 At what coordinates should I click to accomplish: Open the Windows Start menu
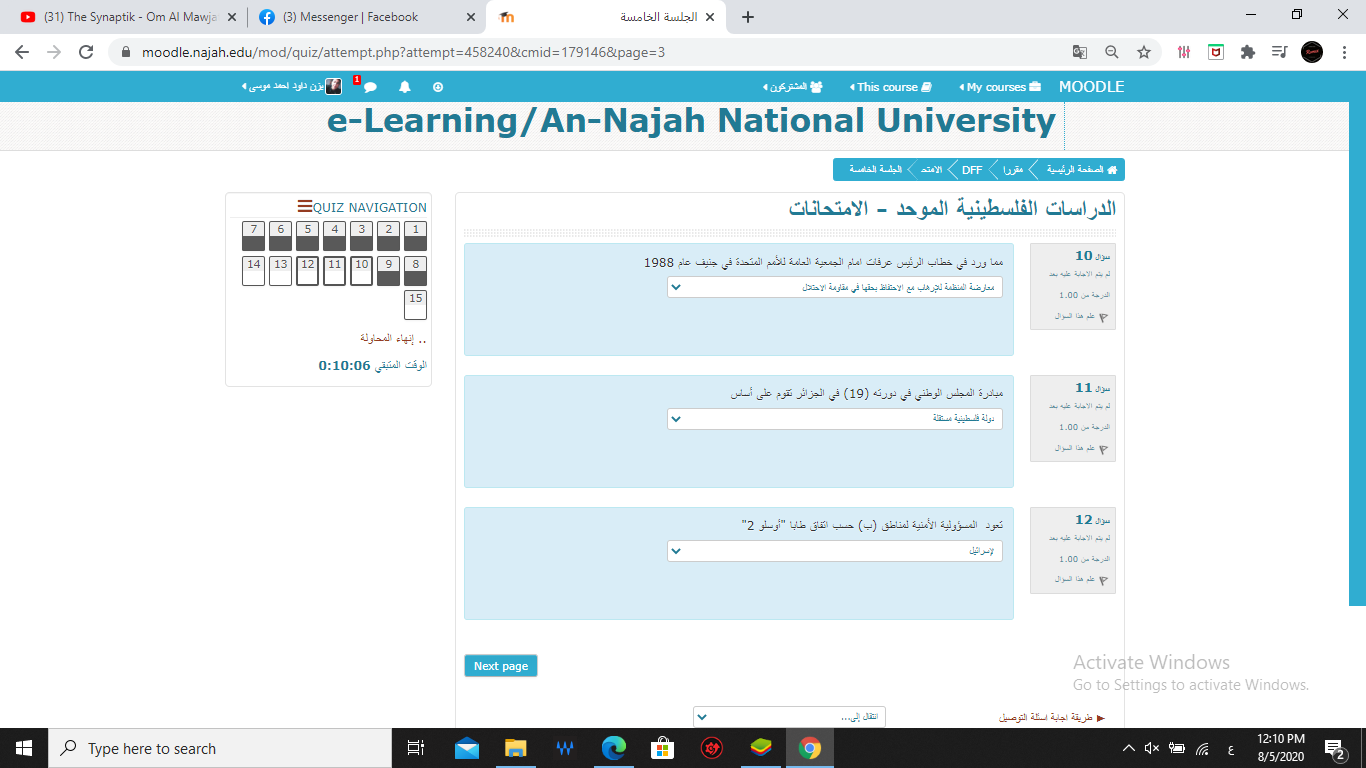[24, 748]
